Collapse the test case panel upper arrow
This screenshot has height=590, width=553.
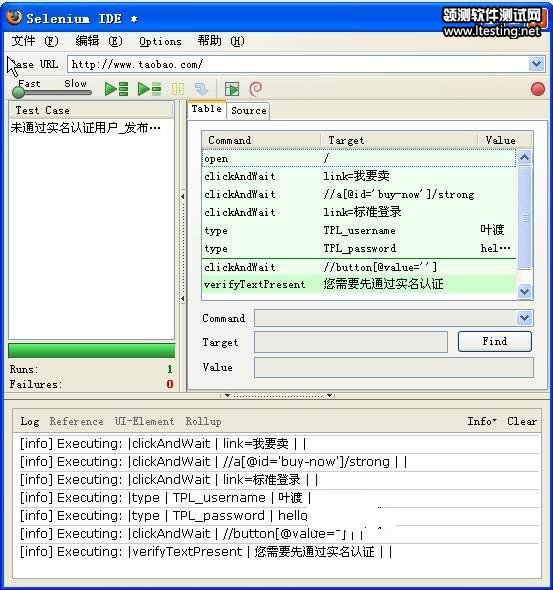click(182, 196)
